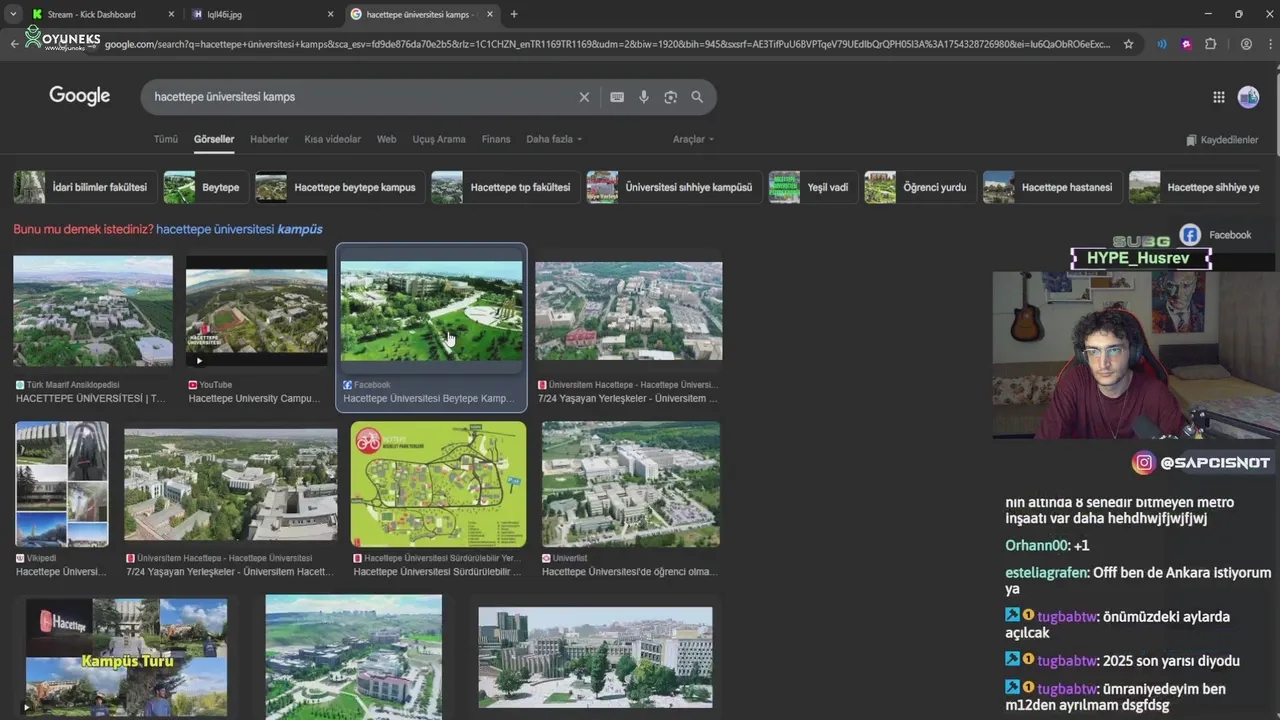Open the green campus map image
Screen dimensions: 1280x720
[x=438, y=484]
